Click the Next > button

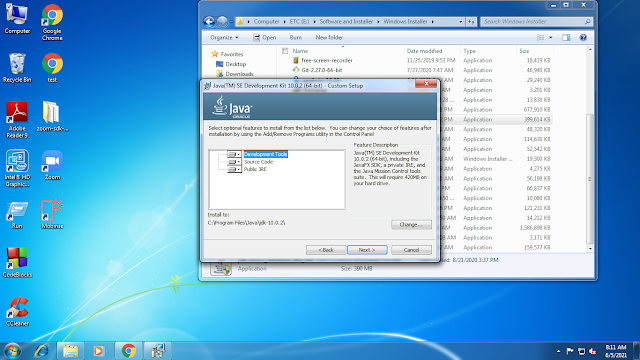(367, 250)
